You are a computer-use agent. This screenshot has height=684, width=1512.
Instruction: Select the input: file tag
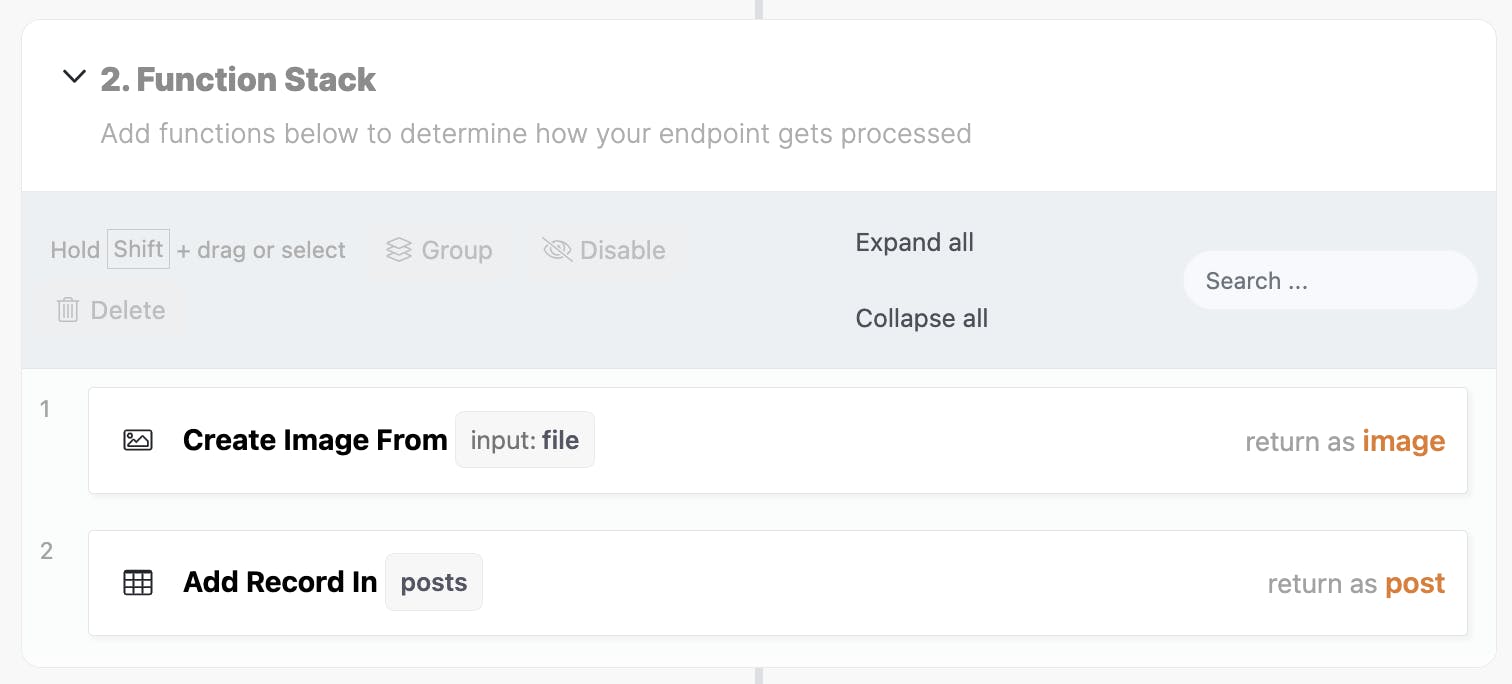pos(525,440)
